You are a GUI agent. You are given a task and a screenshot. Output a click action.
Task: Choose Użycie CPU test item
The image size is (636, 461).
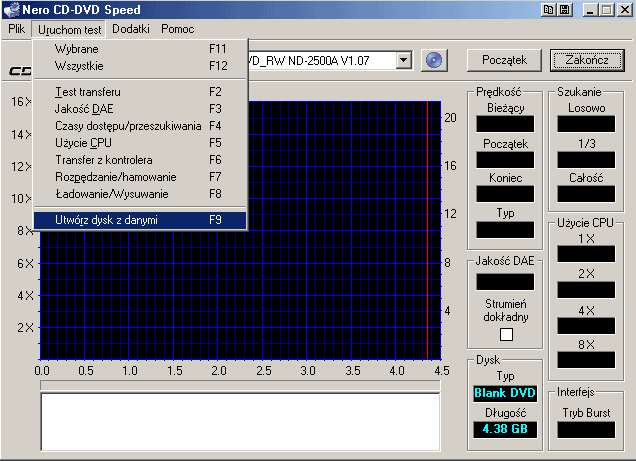[x=140, y=143]
